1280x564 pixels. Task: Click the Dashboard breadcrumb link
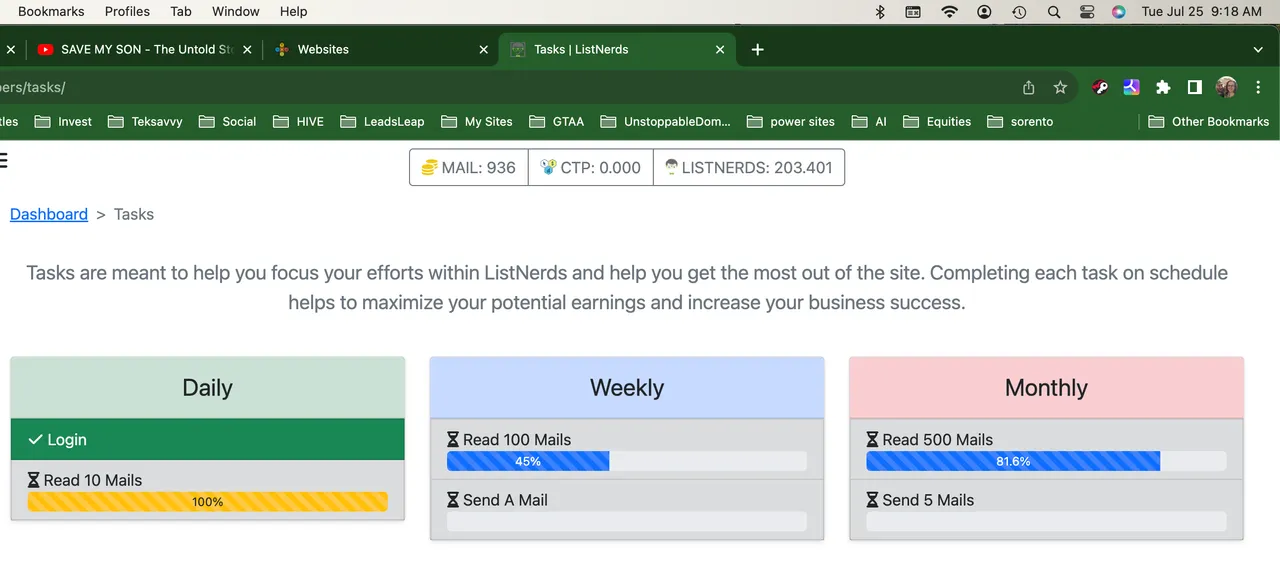coord(49,214)
